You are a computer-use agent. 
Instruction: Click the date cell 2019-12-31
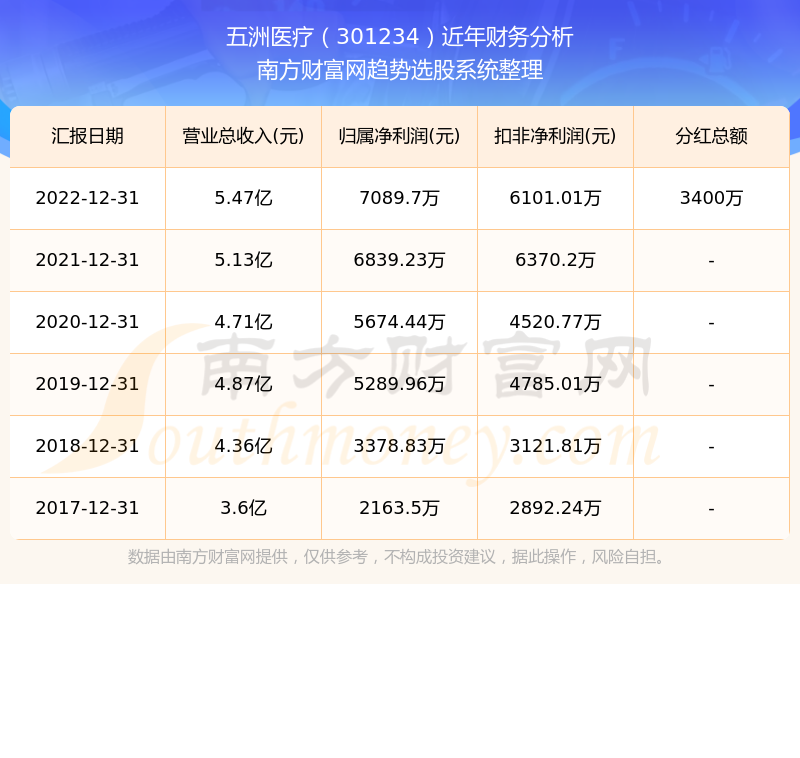87,384
